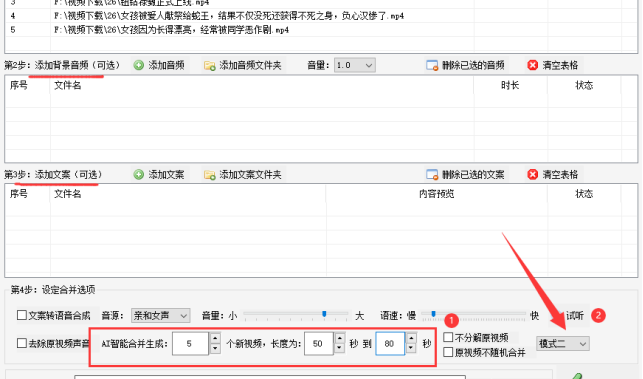Screen dimensions: 643x379
Task: Open the 模式二 mode dropdown
Action: (x=563, y=344)
